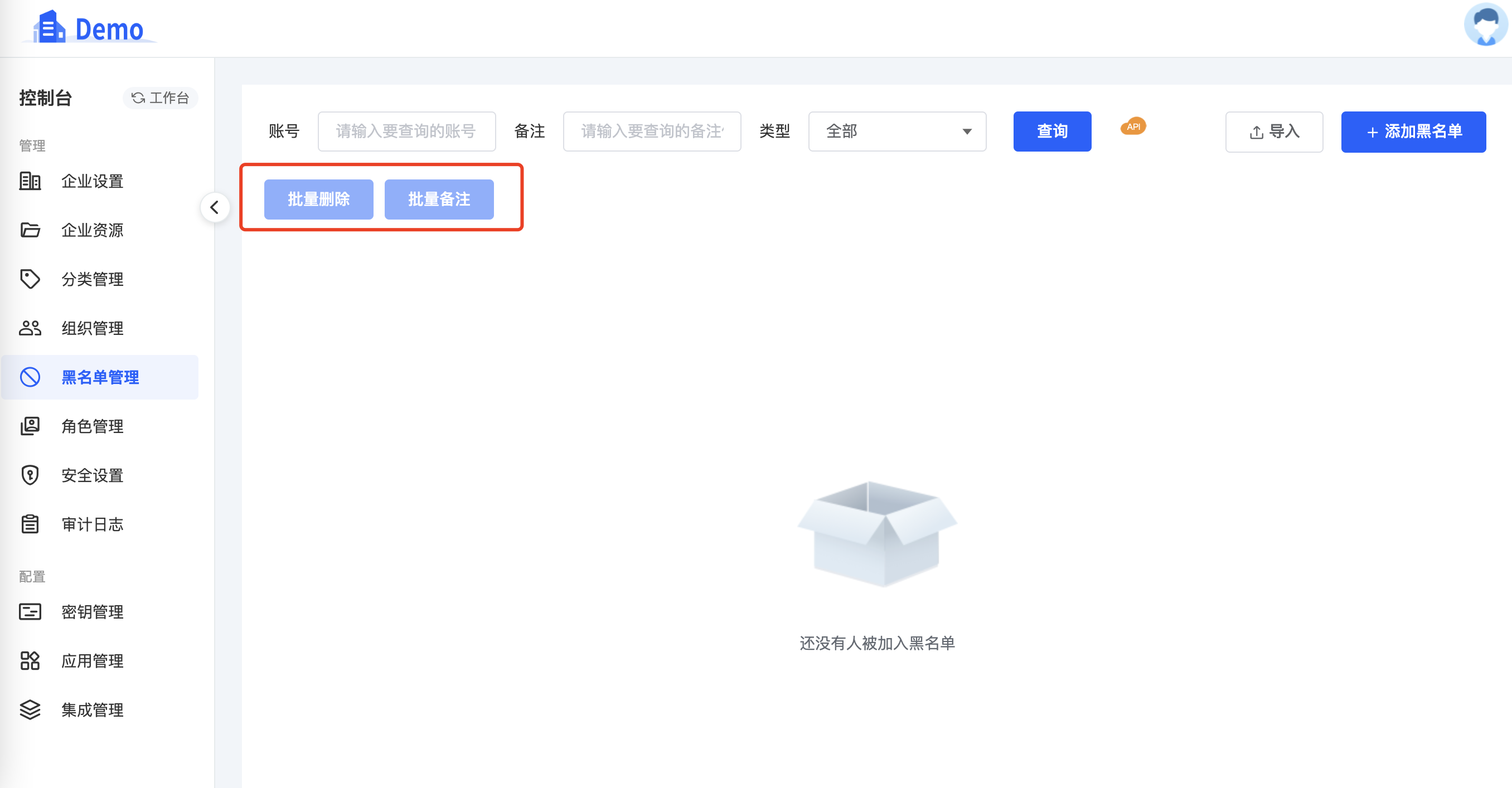Click the 密钥管理 card icon

tap(30, 611)
